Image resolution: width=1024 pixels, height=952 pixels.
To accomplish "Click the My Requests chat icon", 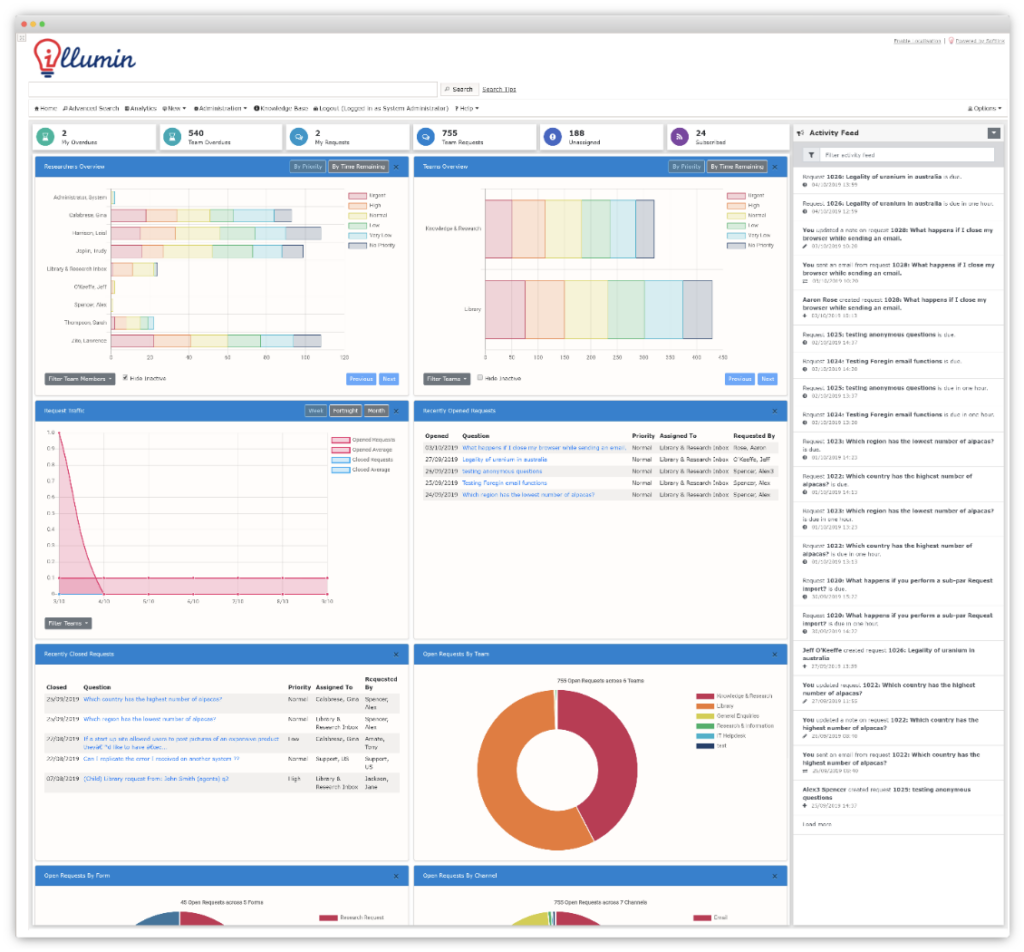I will click(x=298, y=136).
